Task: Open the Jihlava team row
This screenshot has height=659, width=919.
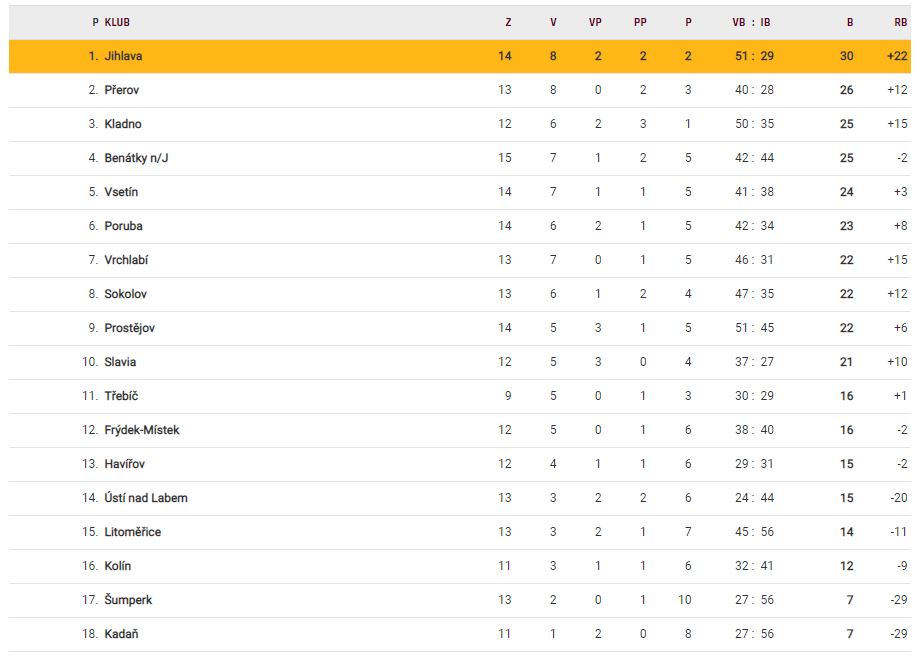Action: [x=123, y=56]
